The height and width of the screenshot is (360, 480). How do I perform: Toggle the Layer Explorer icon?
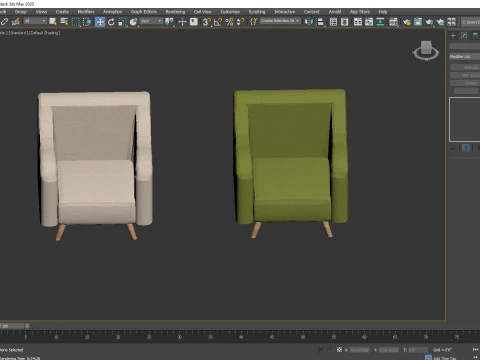tap(345, 22)
